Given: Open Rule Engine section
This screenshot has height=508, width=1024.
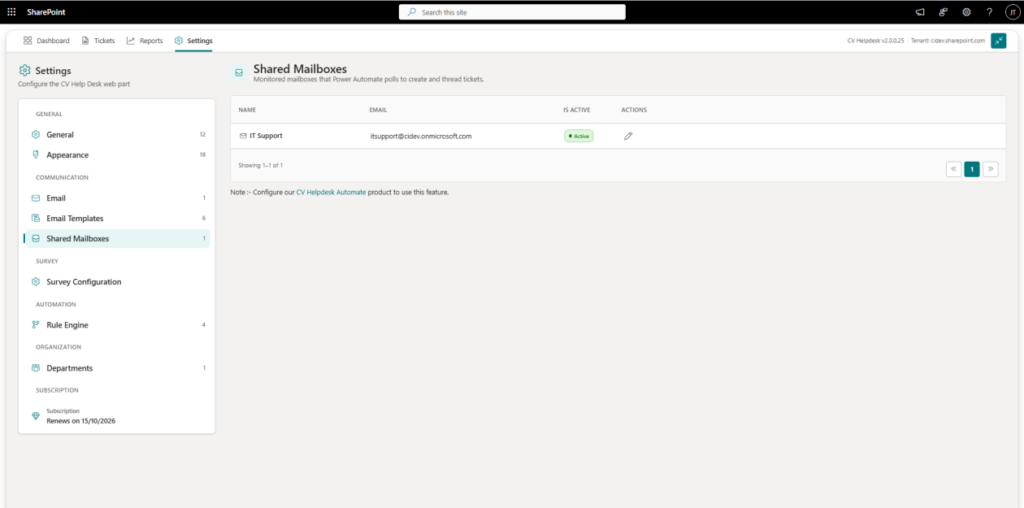Looking at the screenshot, I should (x=118, y=325).
